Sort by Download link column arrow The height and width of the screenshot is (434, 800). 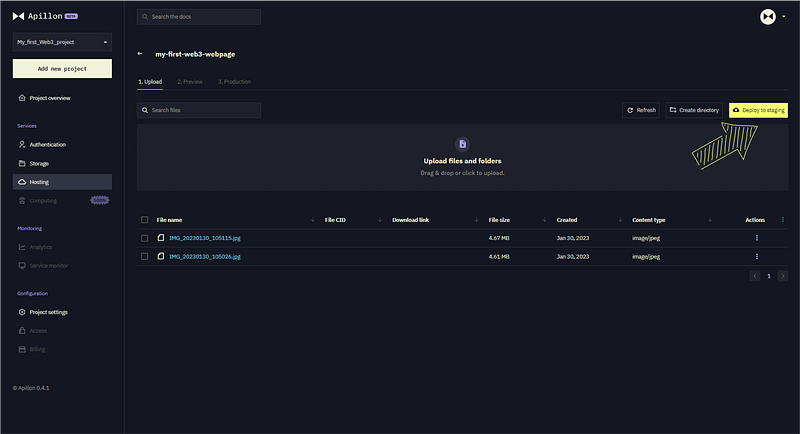tap(476, 220)
